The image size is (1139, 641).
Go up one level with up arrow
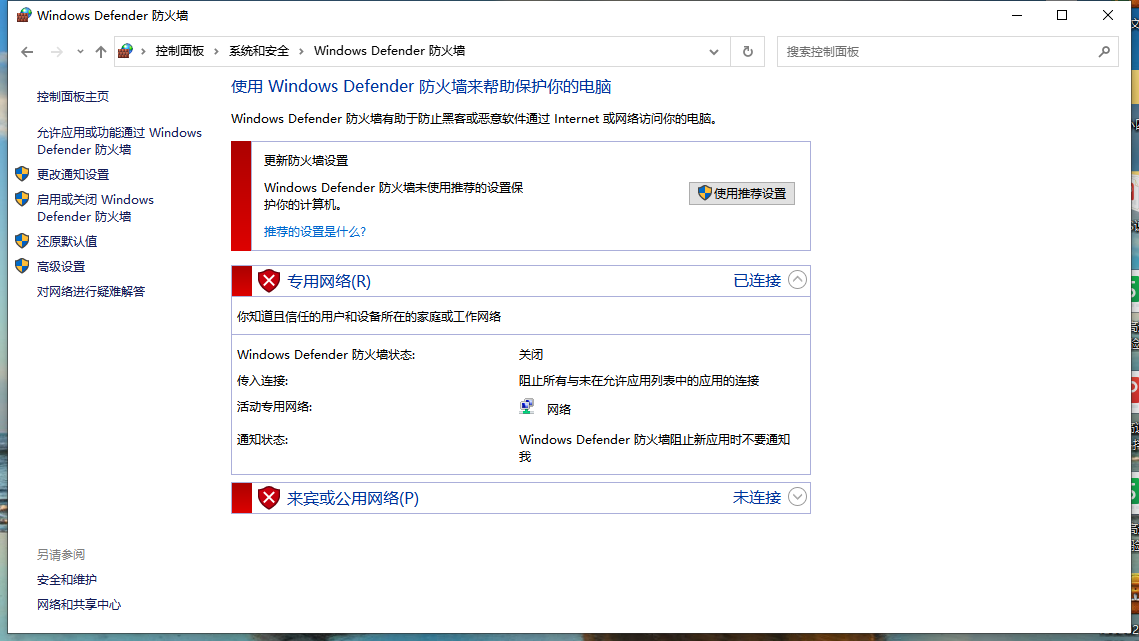coord(101,52)
